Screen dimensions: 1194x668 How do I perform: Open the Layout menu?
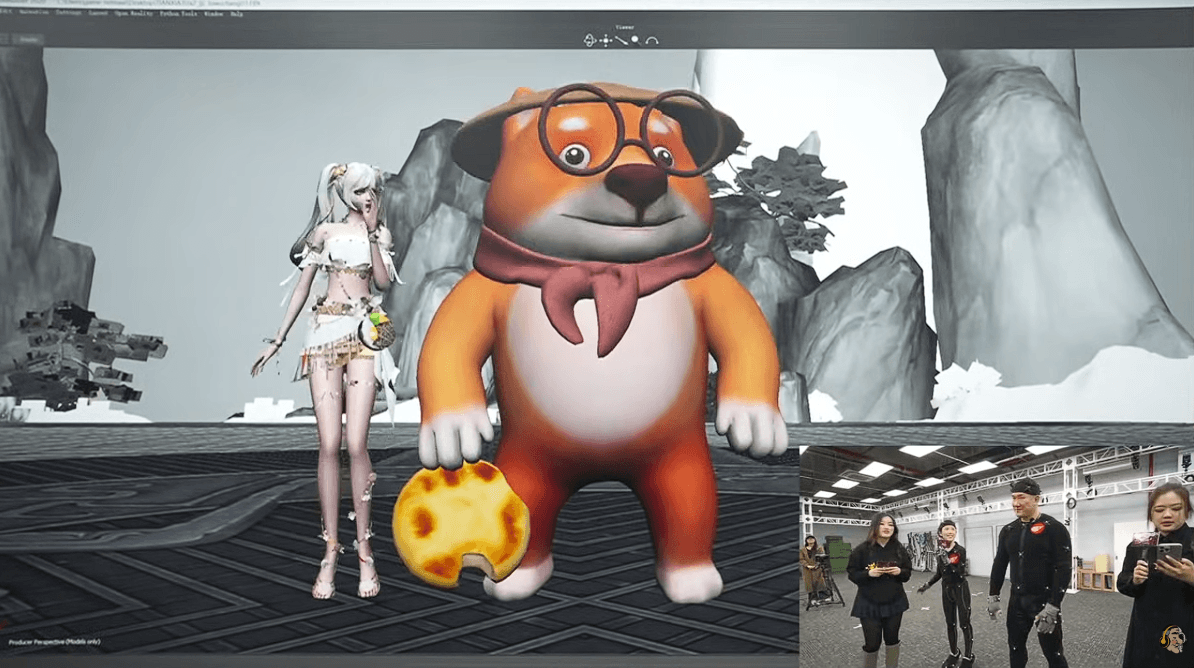click(x=99, y=13)
